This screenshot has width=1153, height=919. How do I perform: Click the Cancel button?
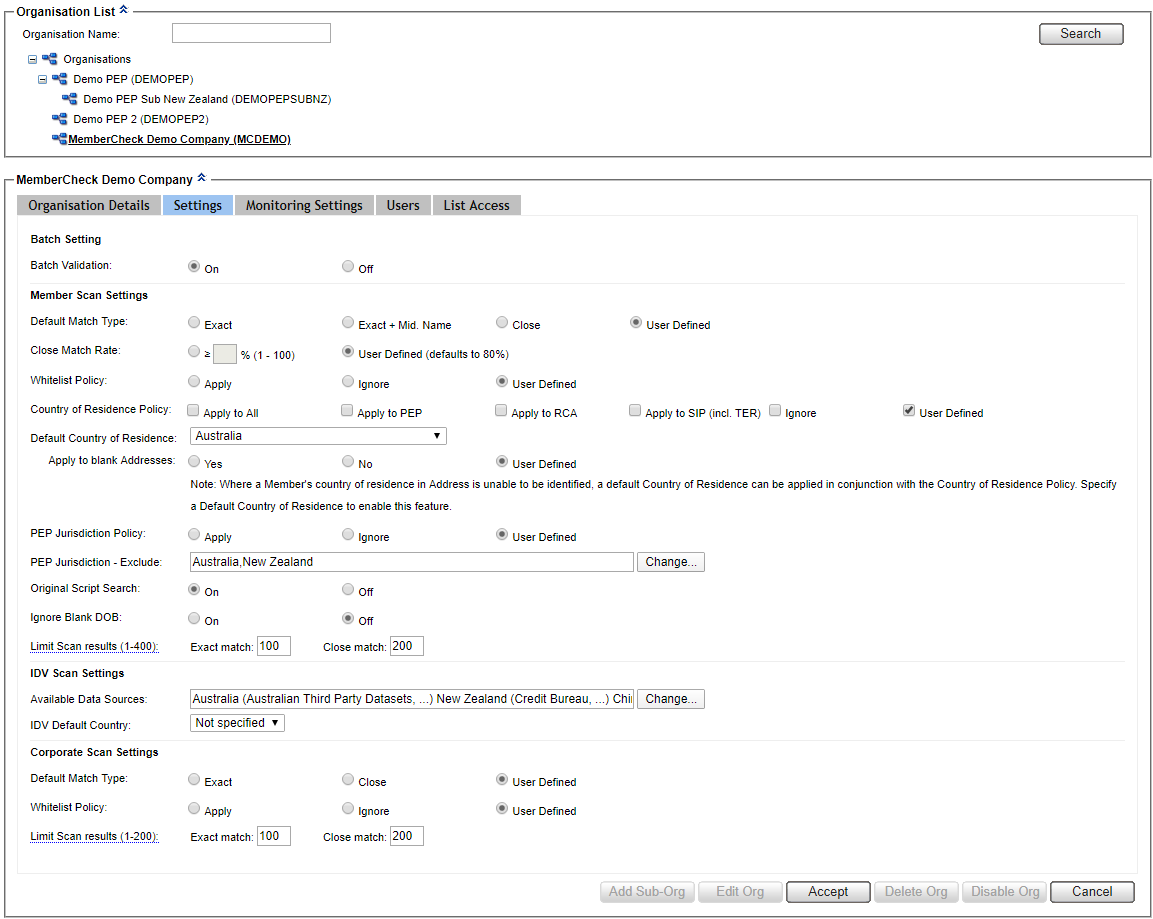click(x=1092, y=892)
